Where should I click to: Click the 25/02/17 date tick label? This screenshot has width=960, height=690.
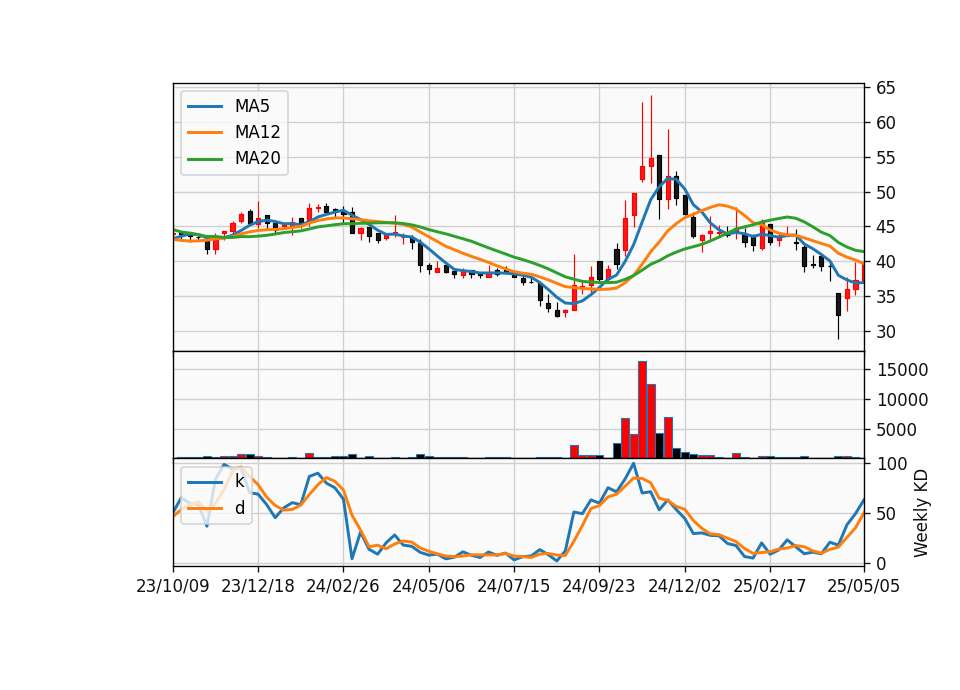click(770, 586)
